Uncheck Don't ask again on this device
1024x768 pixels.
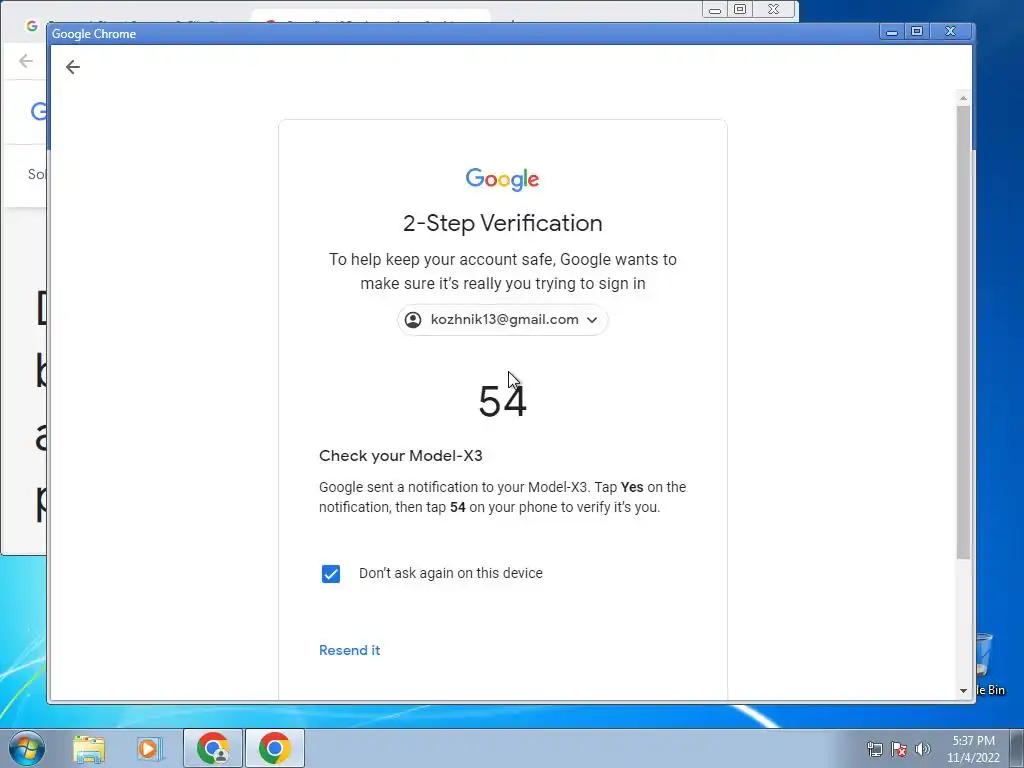[330, 573]
